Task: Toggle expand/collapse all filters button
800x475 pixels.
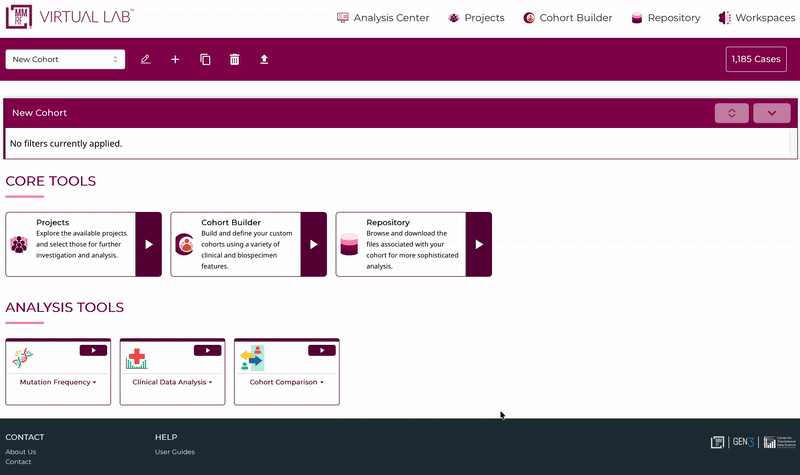Action: coord(731,113)
